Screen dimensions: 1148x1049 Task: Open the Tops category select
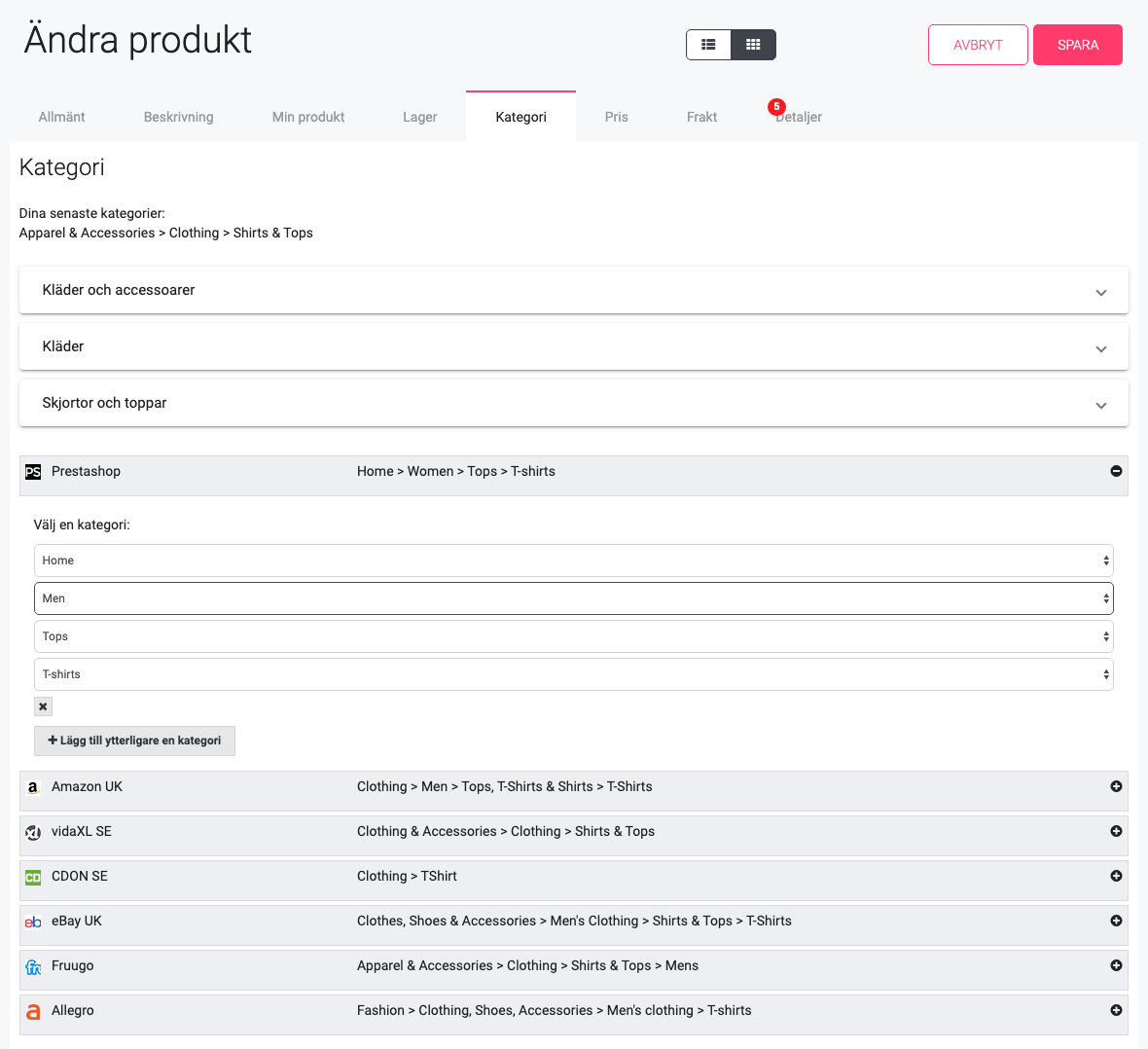point(573,636)
